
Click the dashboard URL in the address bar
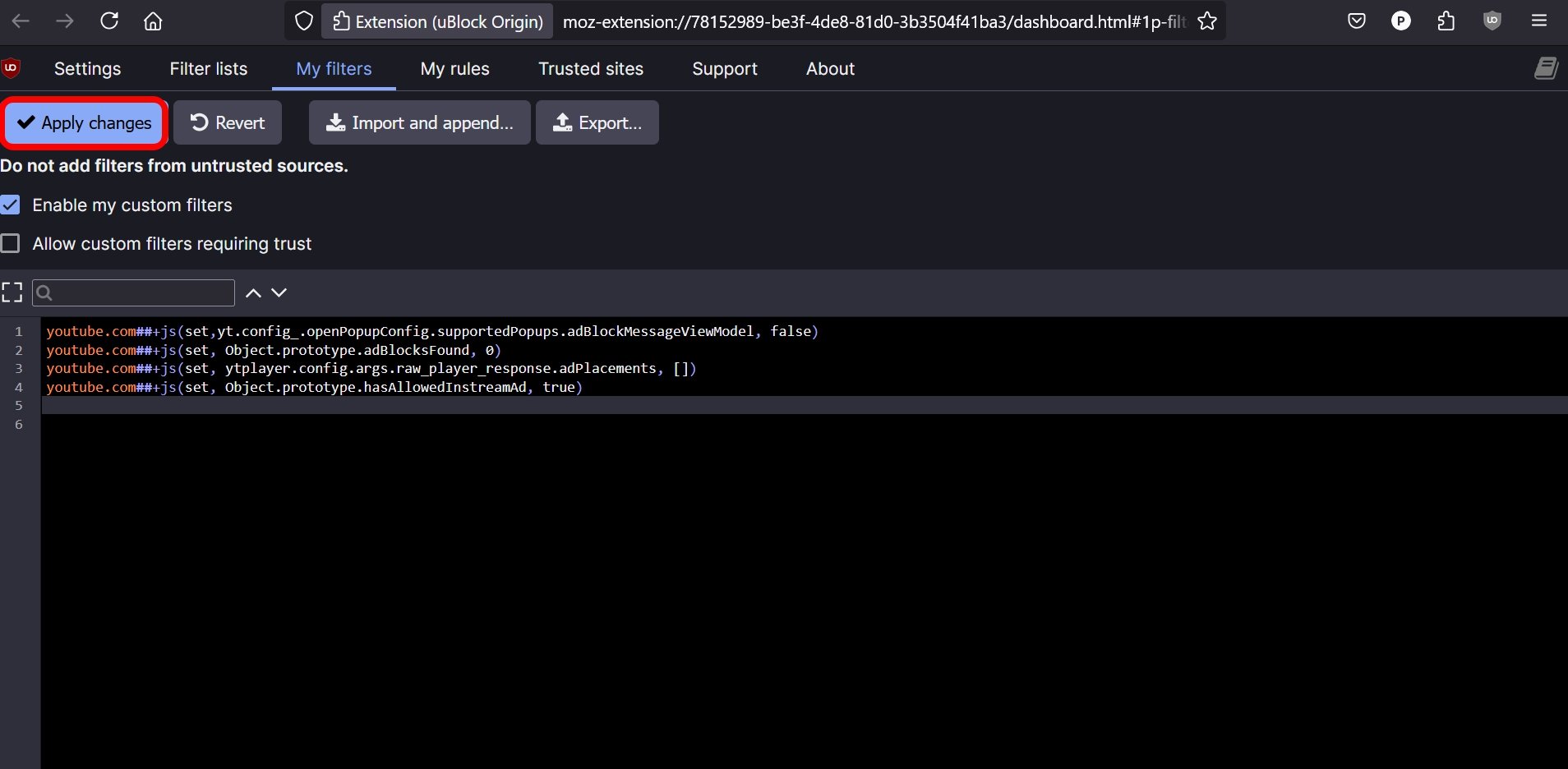point(874,21)
